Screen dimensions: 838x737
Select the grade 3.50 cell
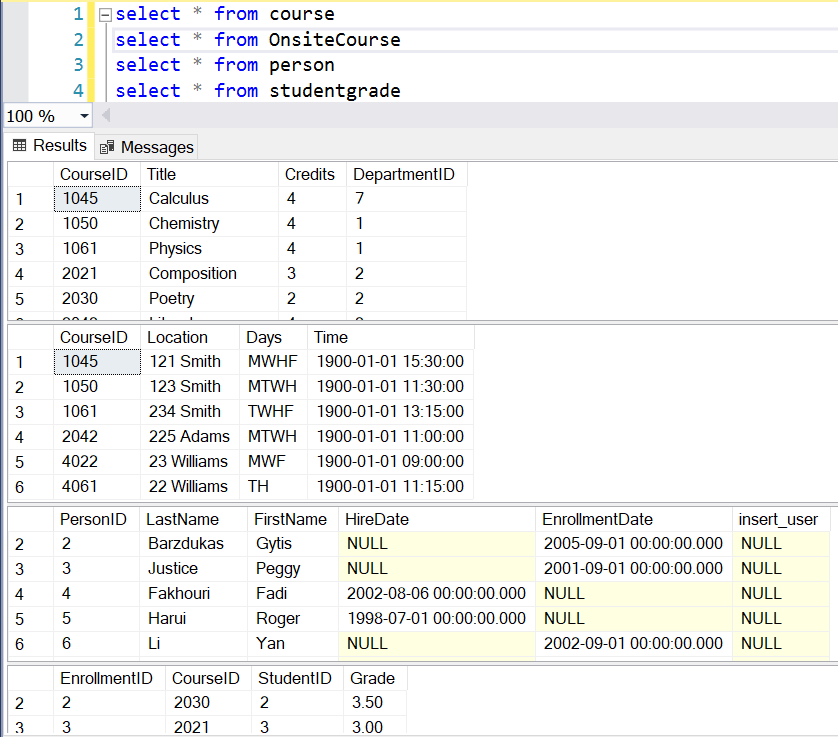pos(375,702)
